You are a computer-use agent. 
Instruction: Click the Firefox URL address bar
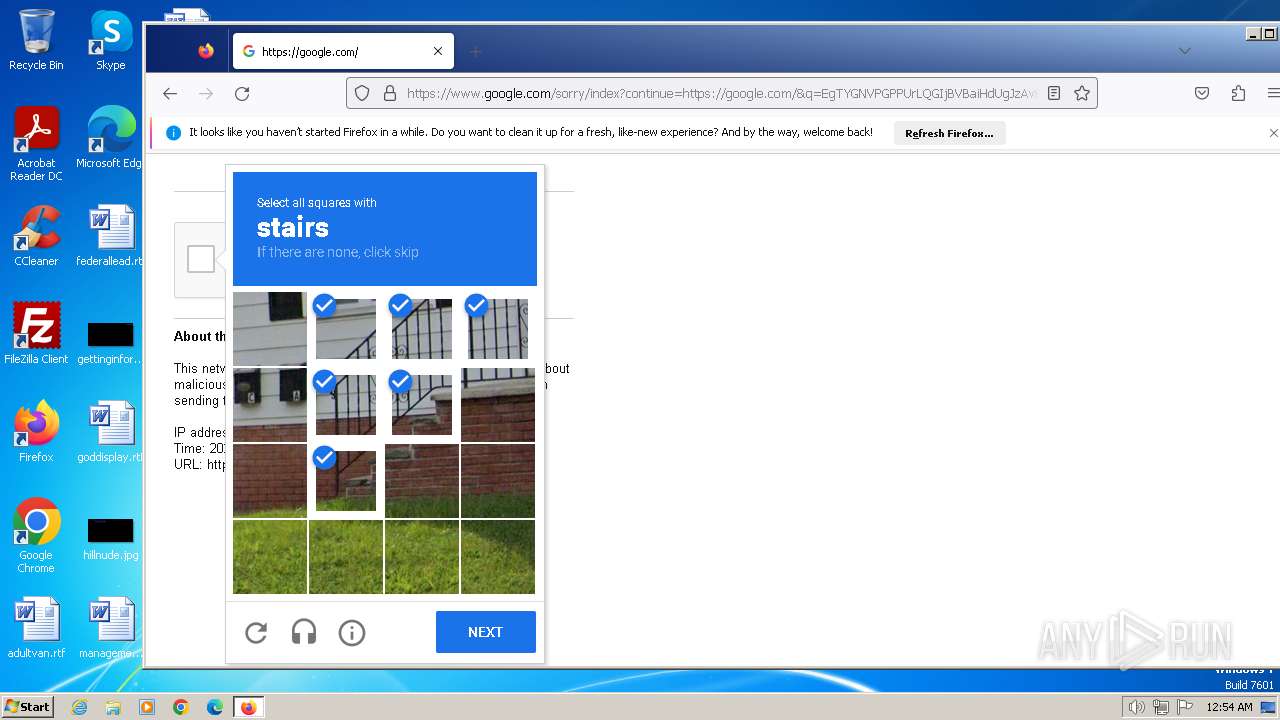click(722, 93)
